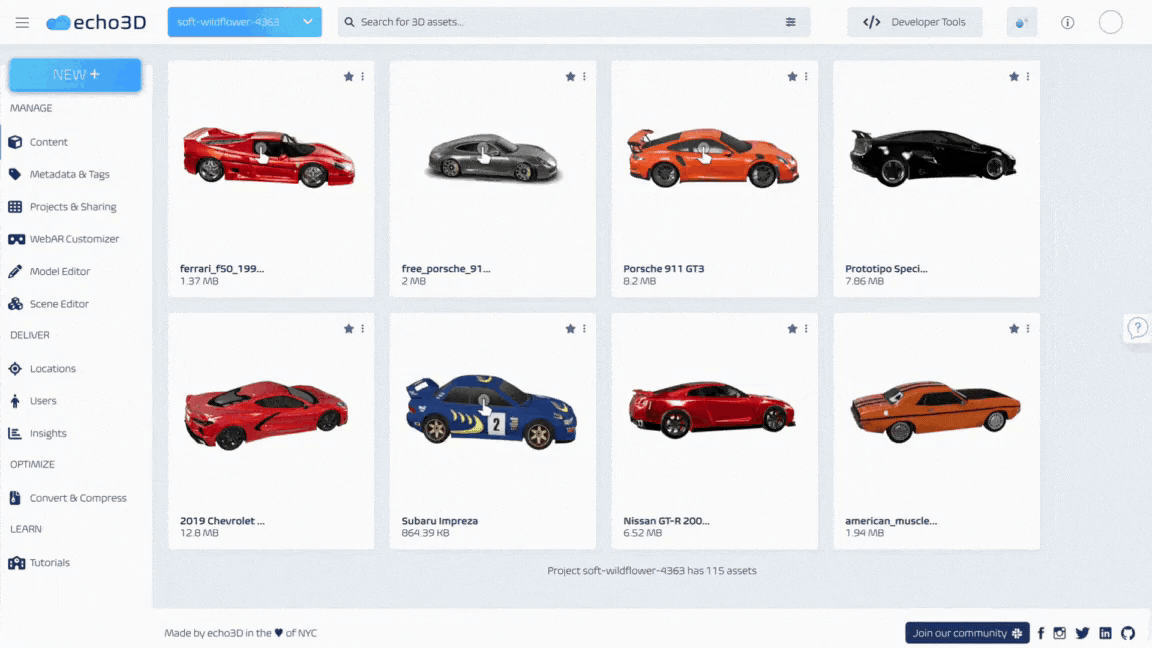Open Convert & Compress tool
The image size is (1152, 648).
point(76,497)
